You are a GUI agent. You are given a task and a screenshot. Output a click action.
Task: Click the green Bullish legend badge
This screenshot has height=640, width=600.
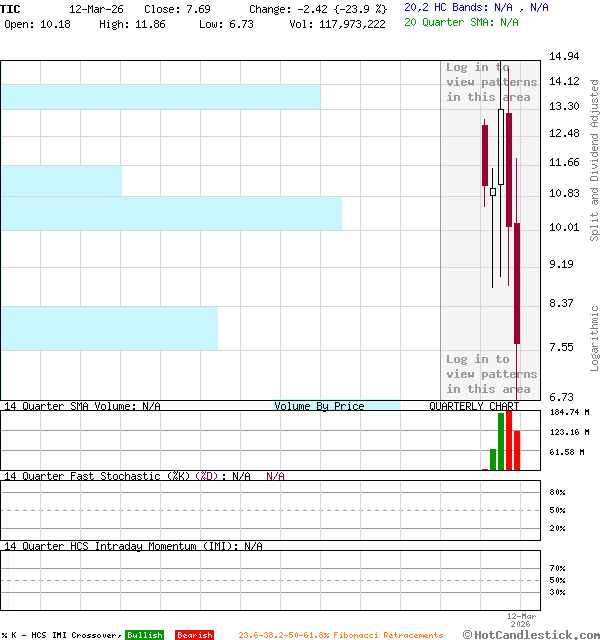point(144,635)
